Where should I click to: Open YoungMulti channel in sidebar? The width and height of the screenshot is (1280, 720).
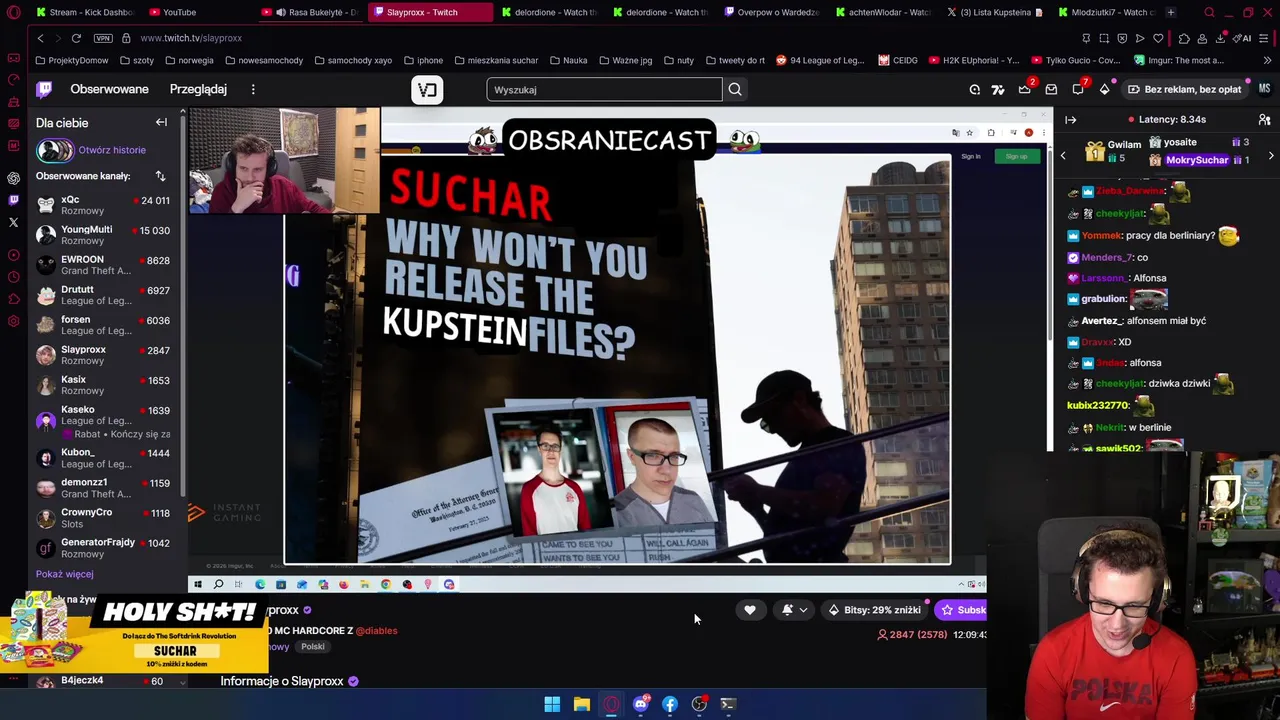coord(104,235)
